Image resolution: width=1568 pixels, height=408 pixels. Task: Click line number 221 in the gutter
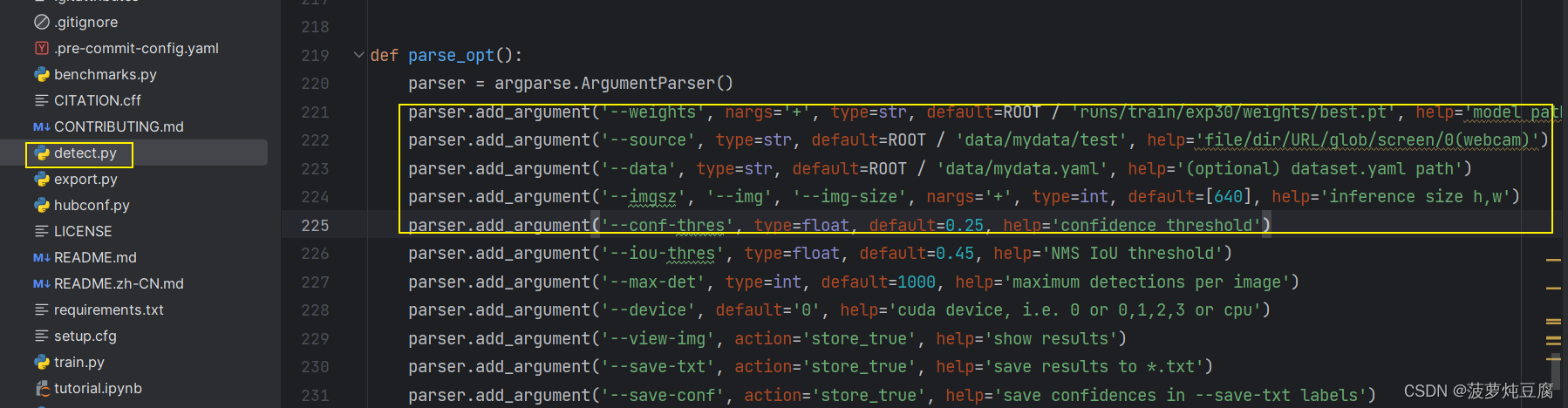[315, 112]
